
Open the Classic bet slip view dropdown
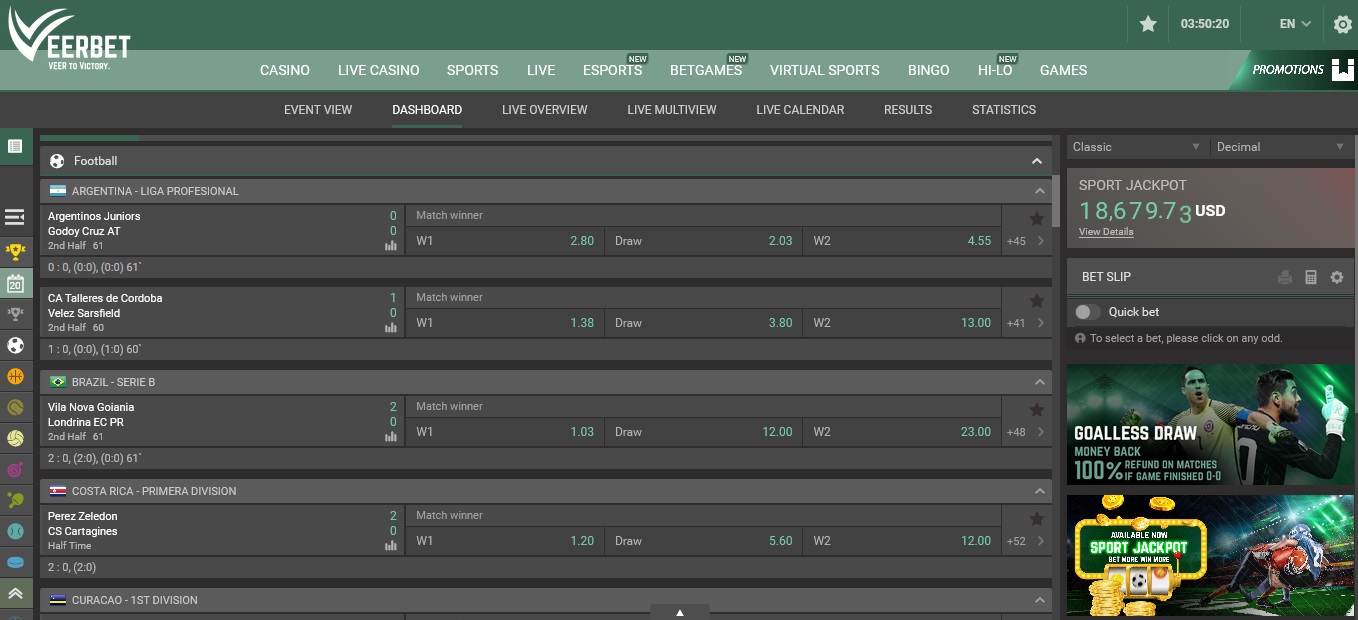[x=1137, y=147]
